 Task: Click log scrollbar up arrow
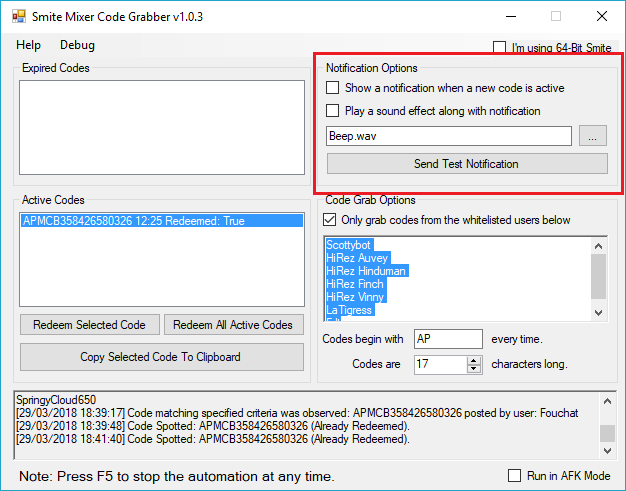[608, 402]
